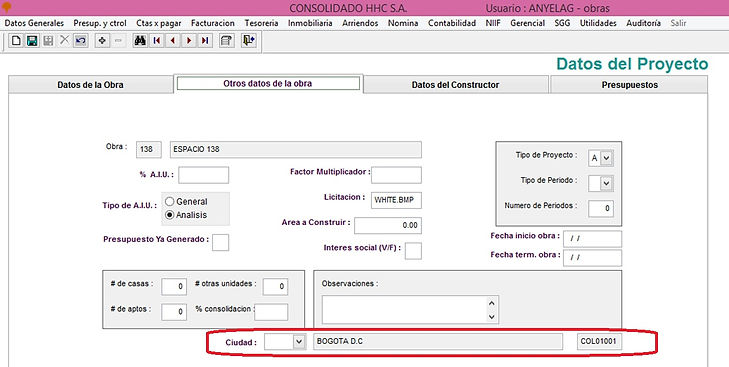Switch to the Presupuestos tab

click(x=630, y=85)
